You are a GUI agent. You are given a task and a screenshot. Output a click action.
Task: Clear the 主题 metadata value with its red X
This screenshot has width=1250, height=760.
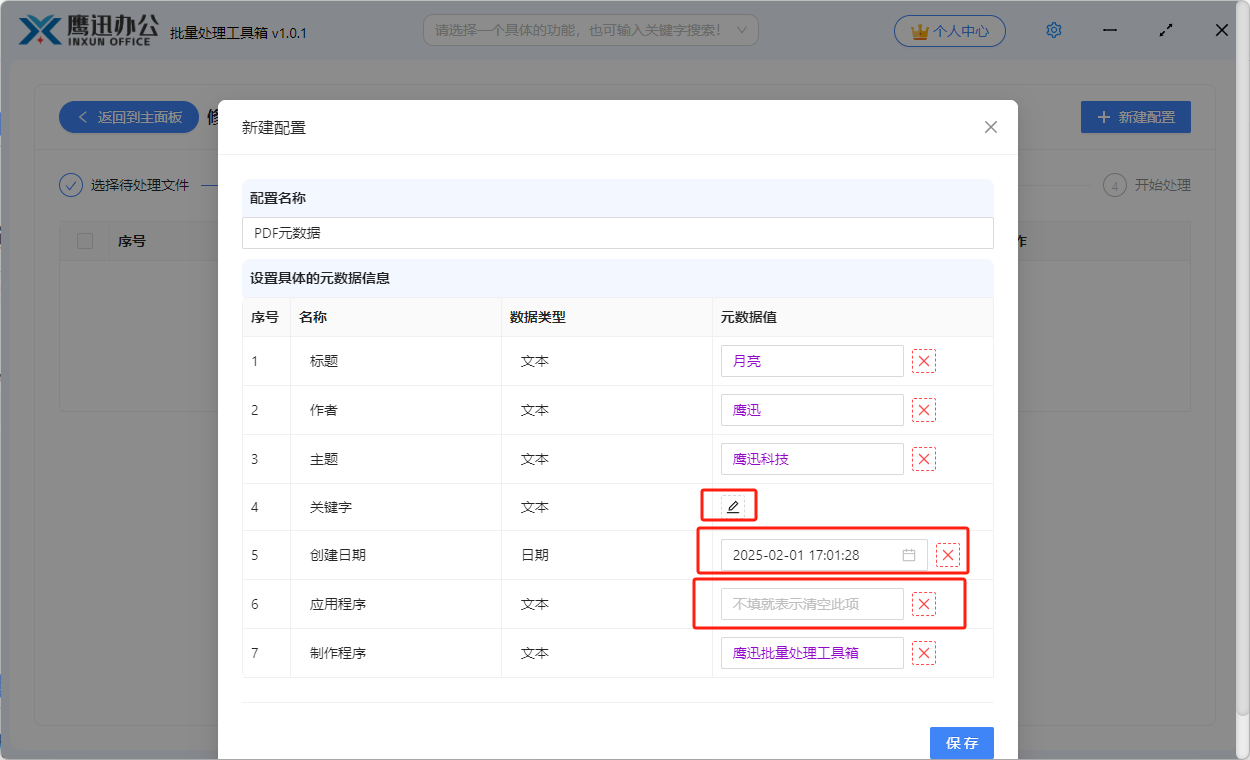click(924, 459)
